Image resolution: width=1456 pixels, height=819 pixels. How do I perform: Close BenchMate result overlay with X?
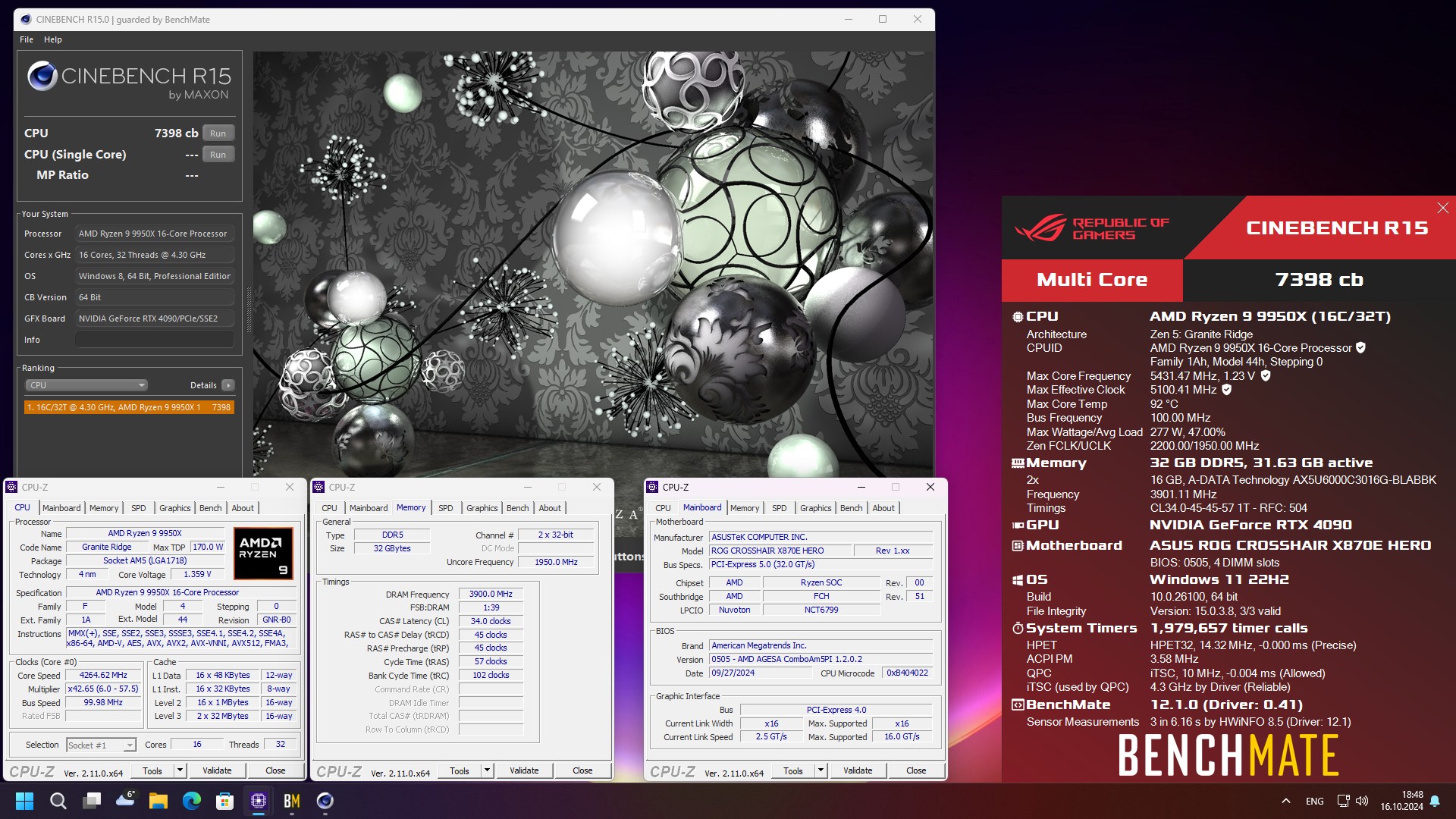point(1443,208)
